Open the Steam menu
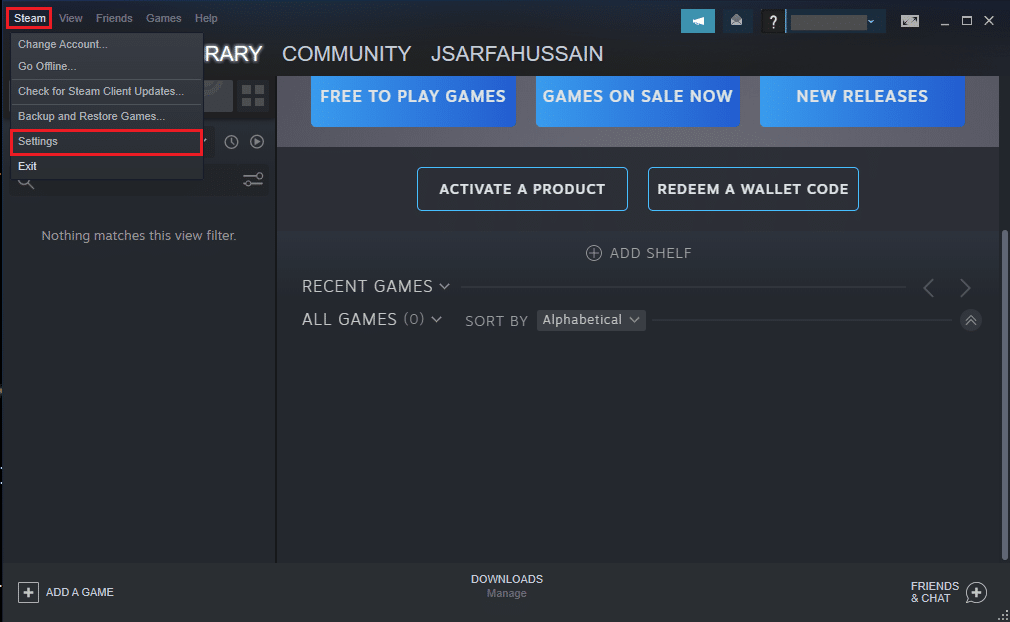Viewport: 1010px width, 622px height. (28, 17)
